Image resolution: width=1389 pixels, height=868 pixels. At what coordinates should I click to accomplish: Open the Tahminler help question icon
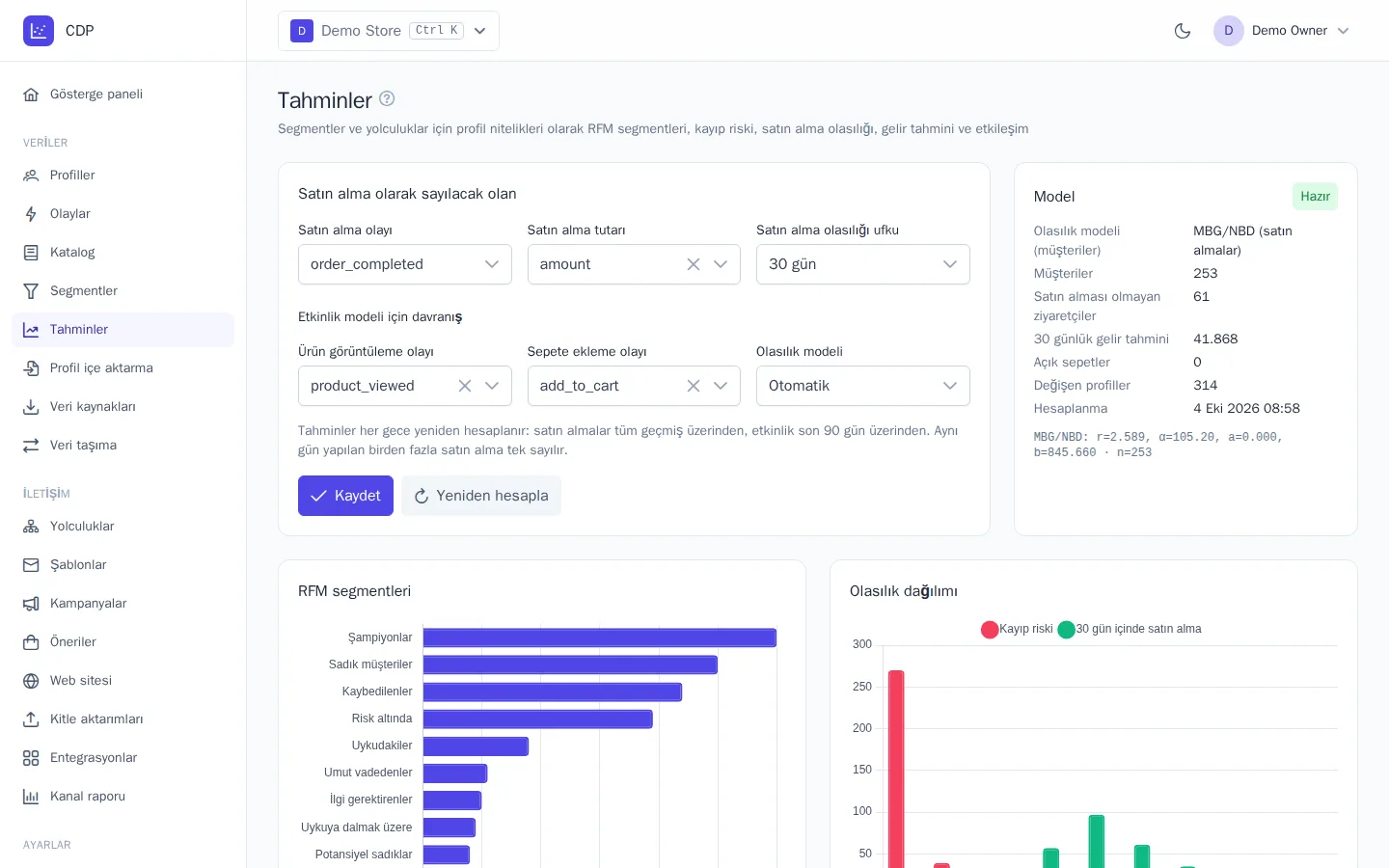[x=387, y=98]
